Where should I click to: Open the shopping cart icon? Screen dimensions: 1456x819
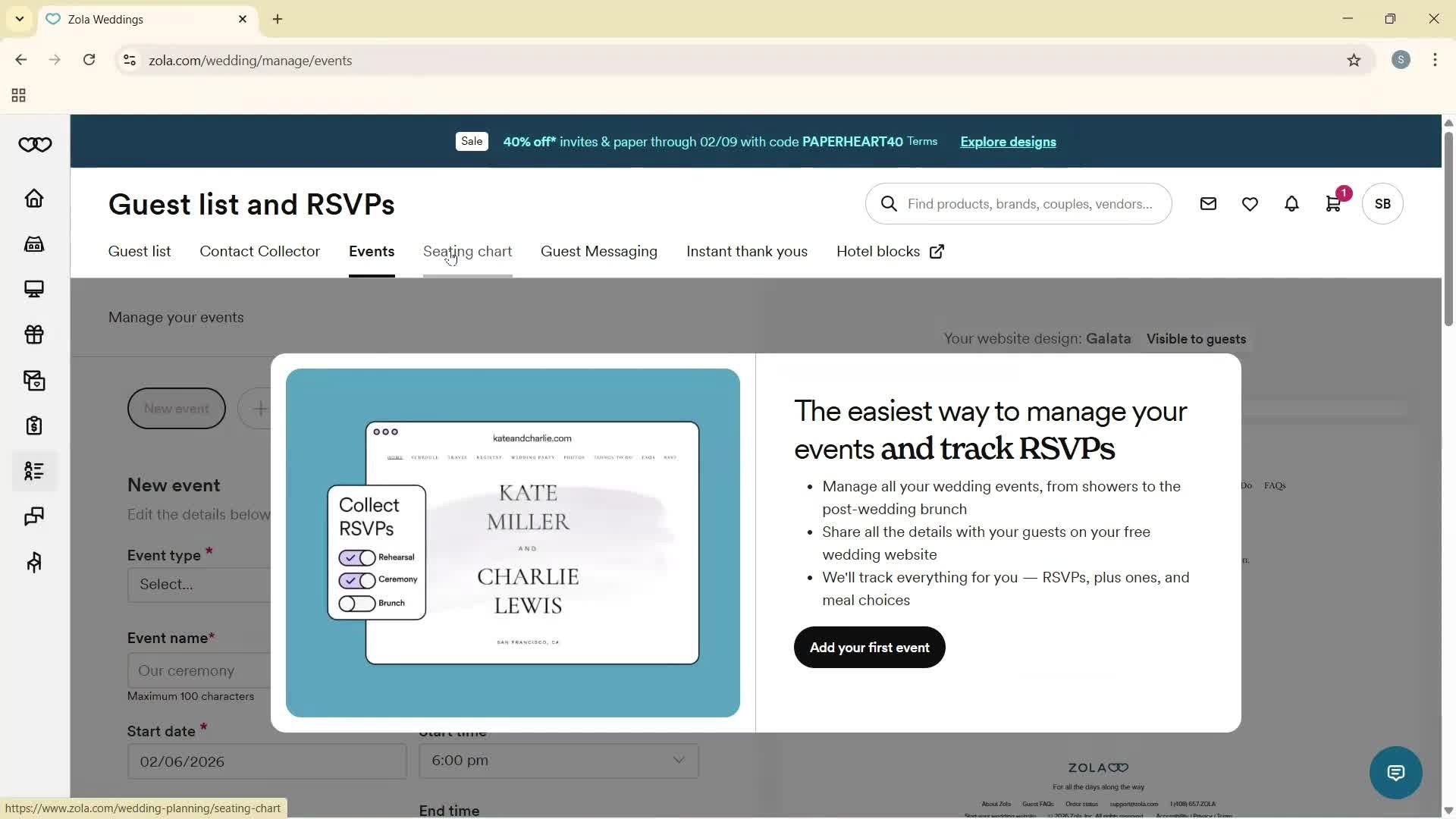(1333, 204)
